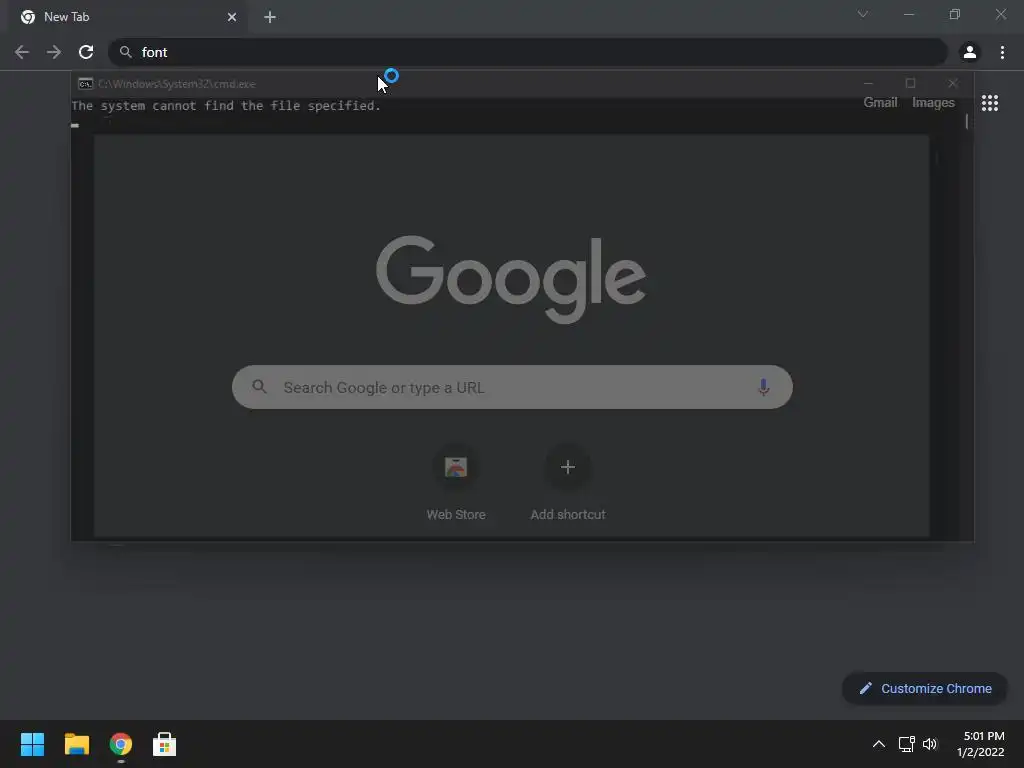Click the Chrome forward arrow
The width and height of the screenshot is (1024, 768).
click(54, 52)
